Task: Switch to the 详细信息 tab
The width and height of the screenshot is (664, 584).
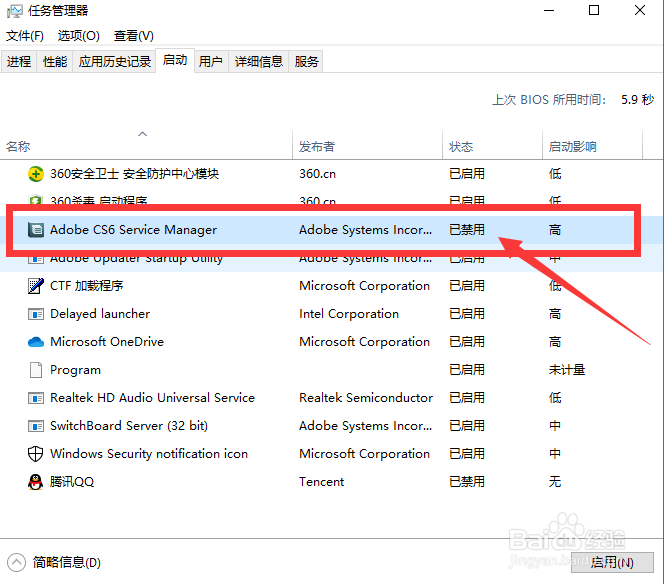Action: [x=258, y=62]
